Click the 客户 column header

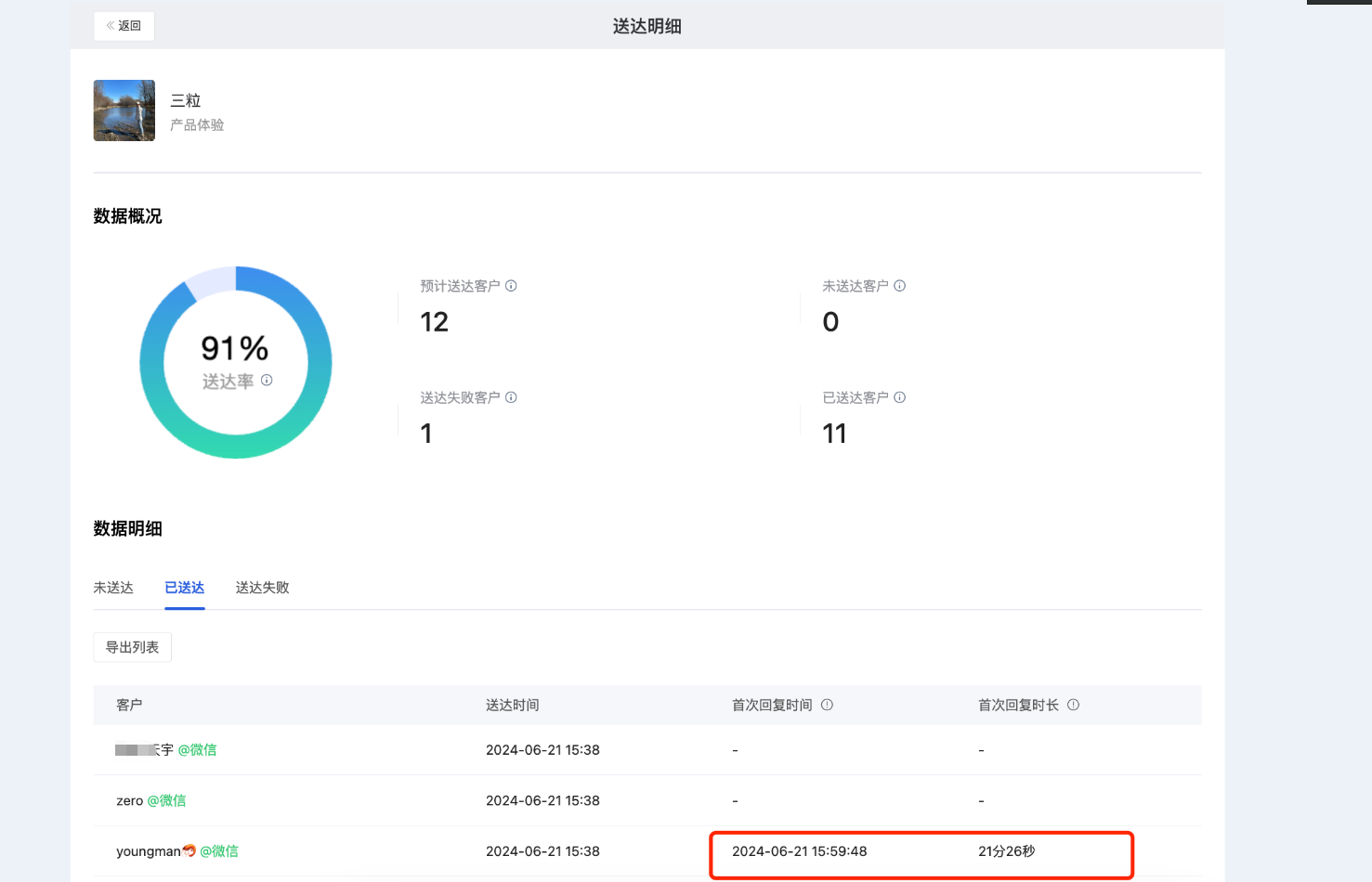coord(129,706)
